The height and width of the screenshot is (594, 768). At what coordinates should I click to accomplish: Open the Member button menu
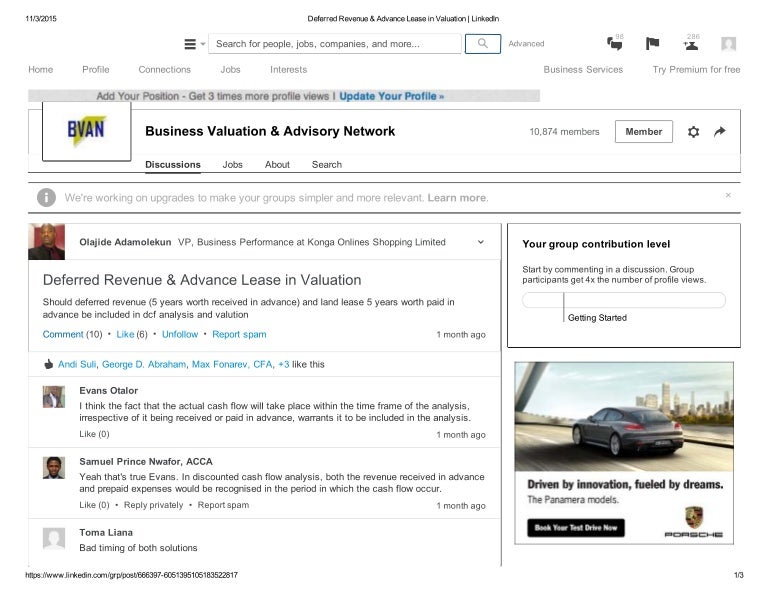tap(643, 132)
